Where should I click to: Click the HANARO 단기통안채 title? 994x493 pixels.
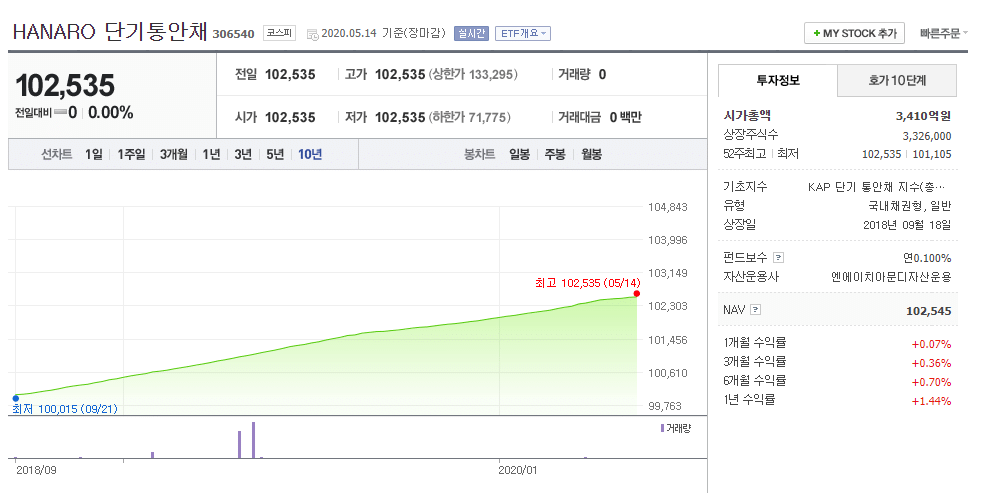point(110,33)
